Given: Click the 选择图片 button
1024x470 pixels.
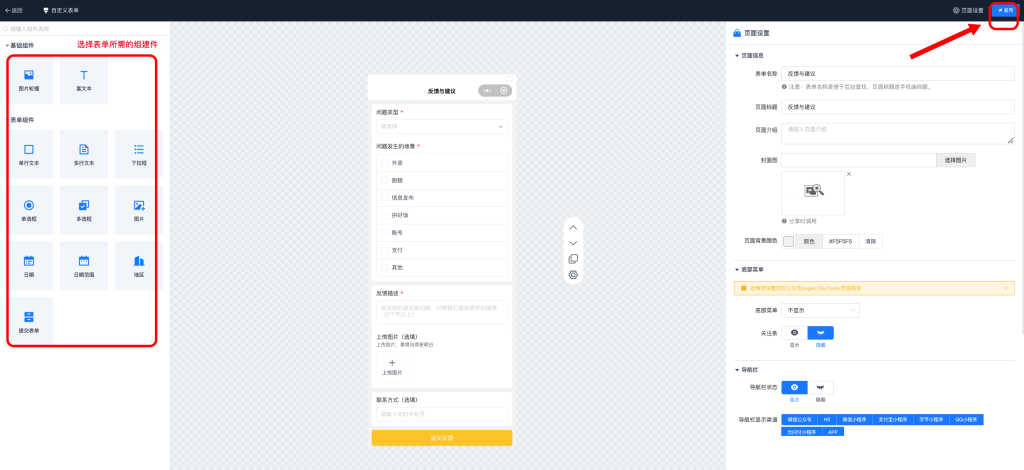Looking at the screenshot, I should pyautogui.click(x=955, y=160).
